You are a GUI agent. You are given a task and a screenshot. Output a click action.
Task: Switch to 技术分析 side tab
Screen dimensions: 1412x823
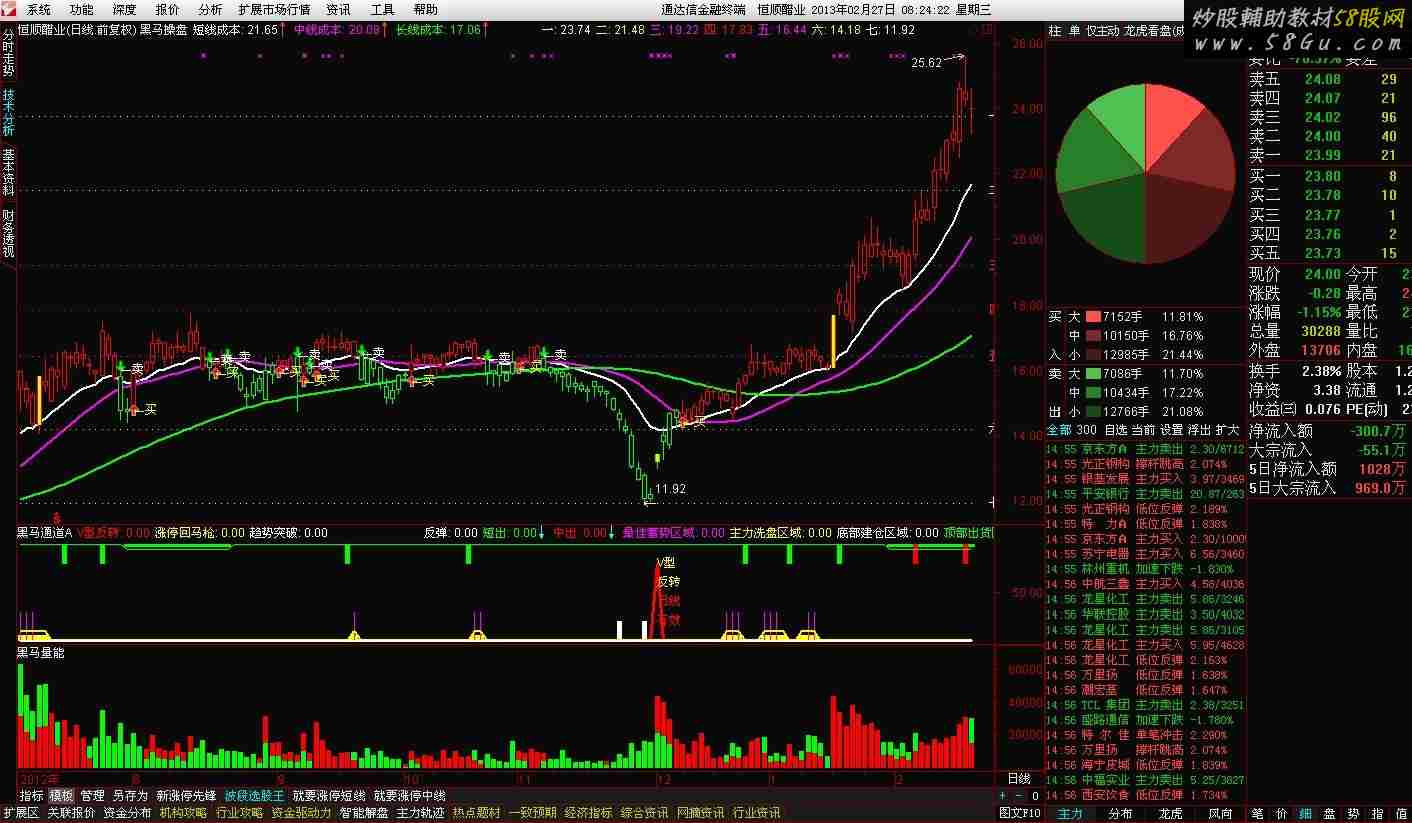point(8,113)
